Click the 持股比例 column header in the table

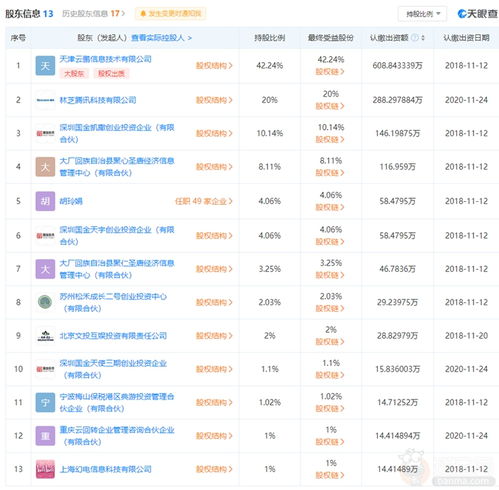coord(270,38)
